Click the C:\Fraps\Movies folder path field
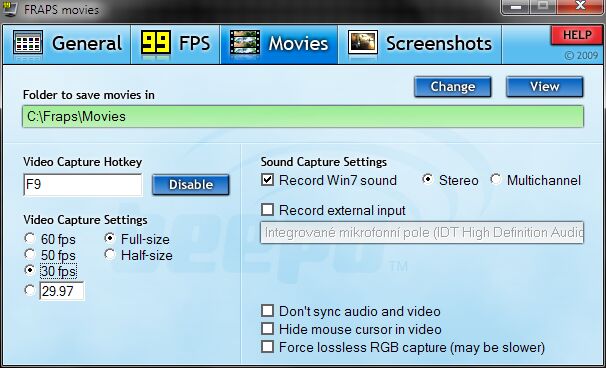 pyautogui.click(x=303, y=116)
